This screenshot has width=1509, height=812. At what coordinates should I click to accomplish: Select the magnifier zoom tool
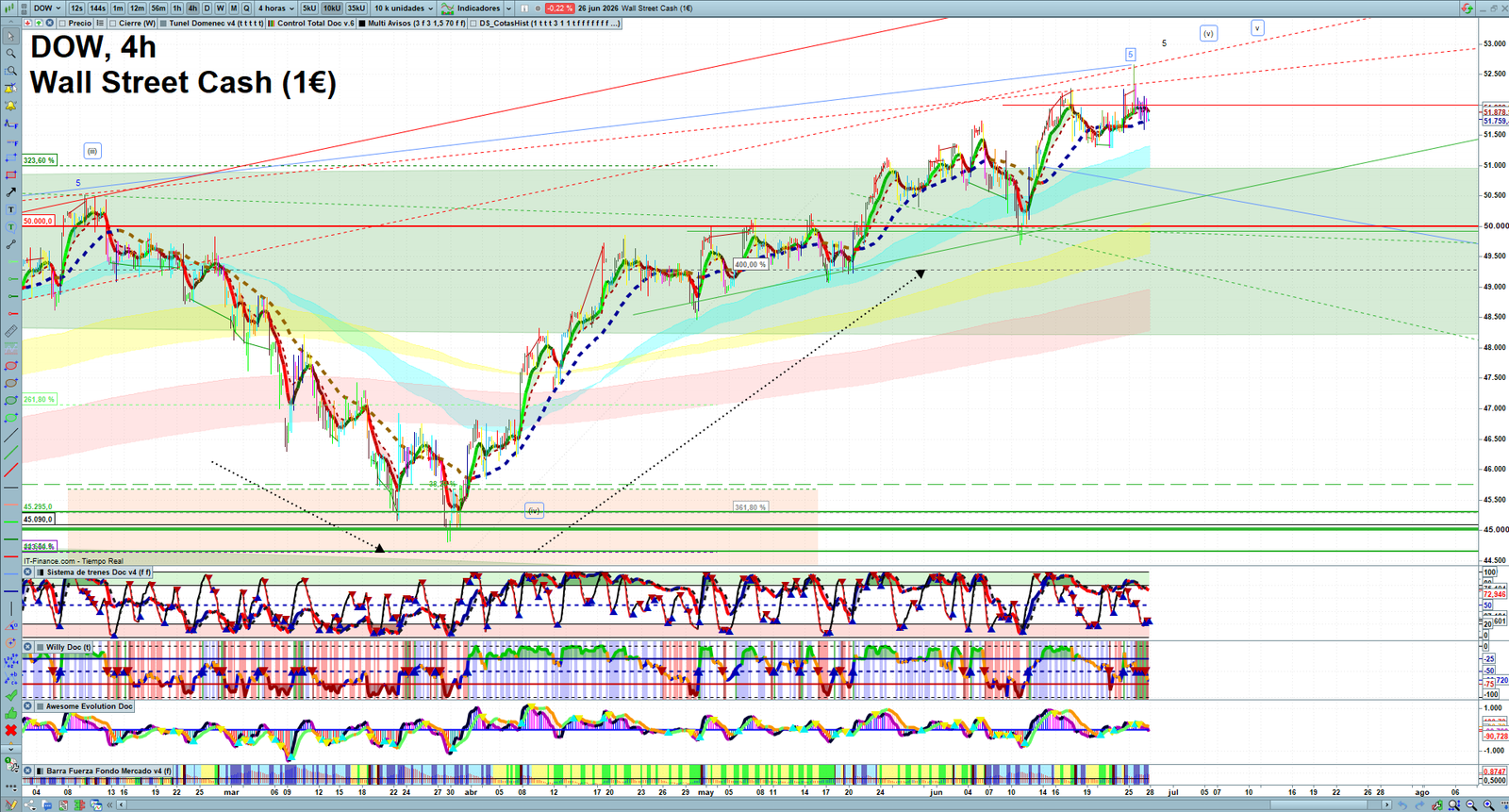[10, 53]
